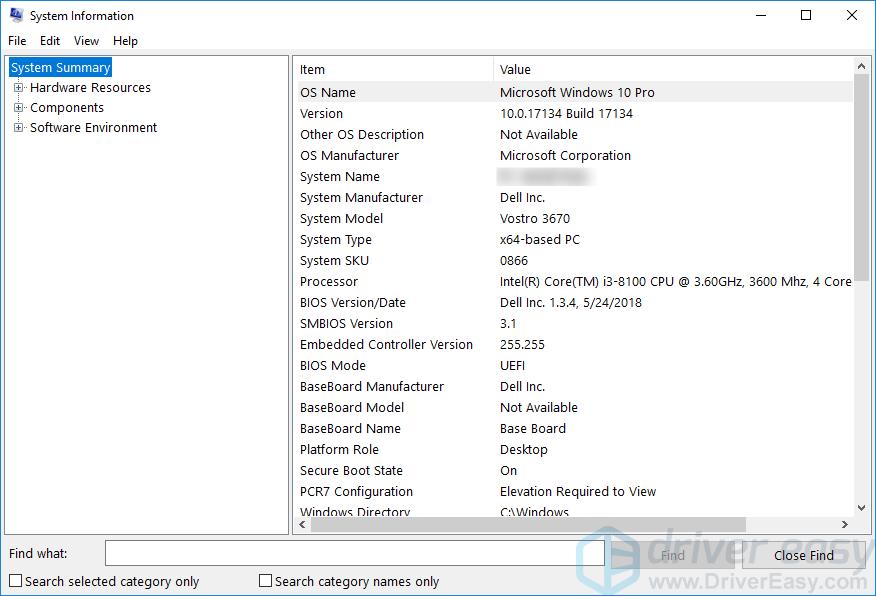Click the Close Find button
Screen dimensions: 876x596
[803, 555]
